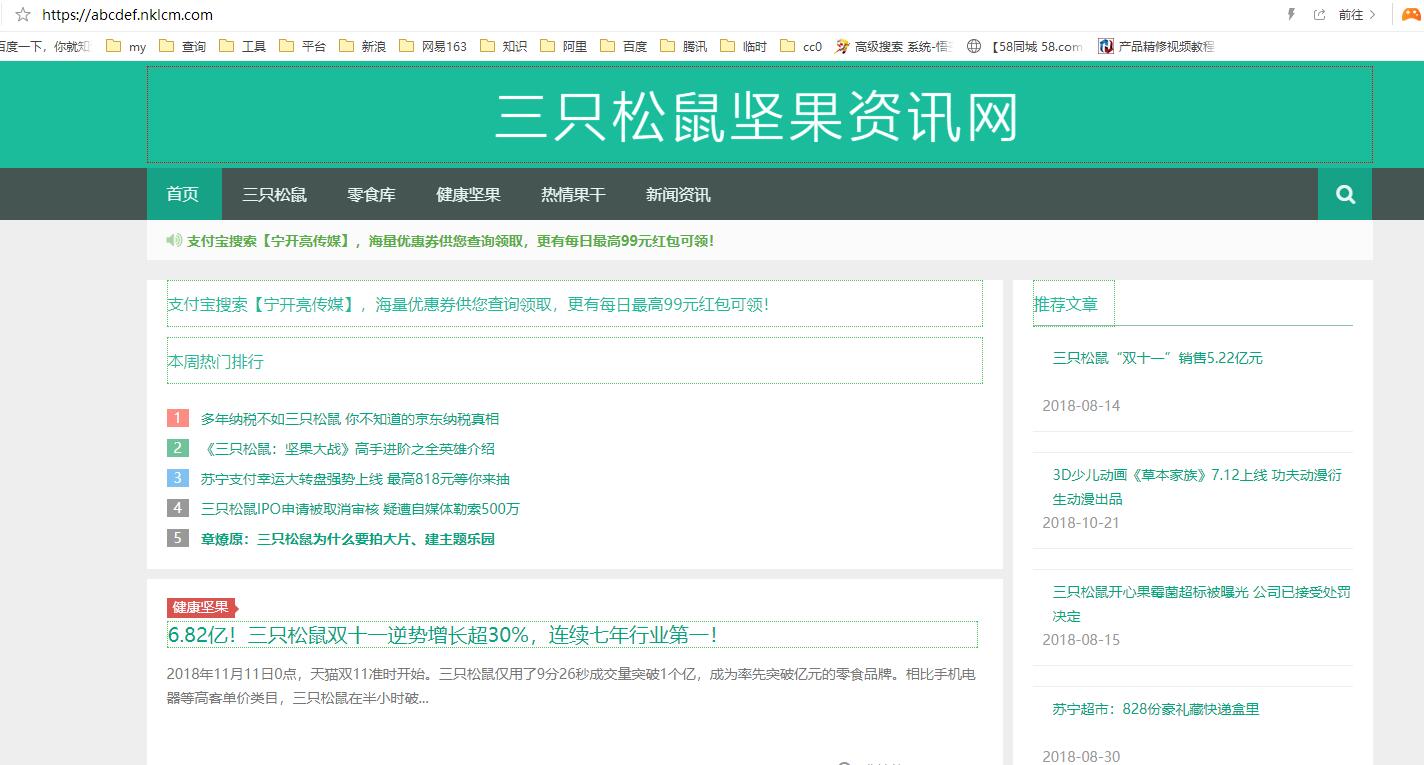Open the 热情果干 navigation item
This screenshot has height=765, width=1424.
point(573,194)
